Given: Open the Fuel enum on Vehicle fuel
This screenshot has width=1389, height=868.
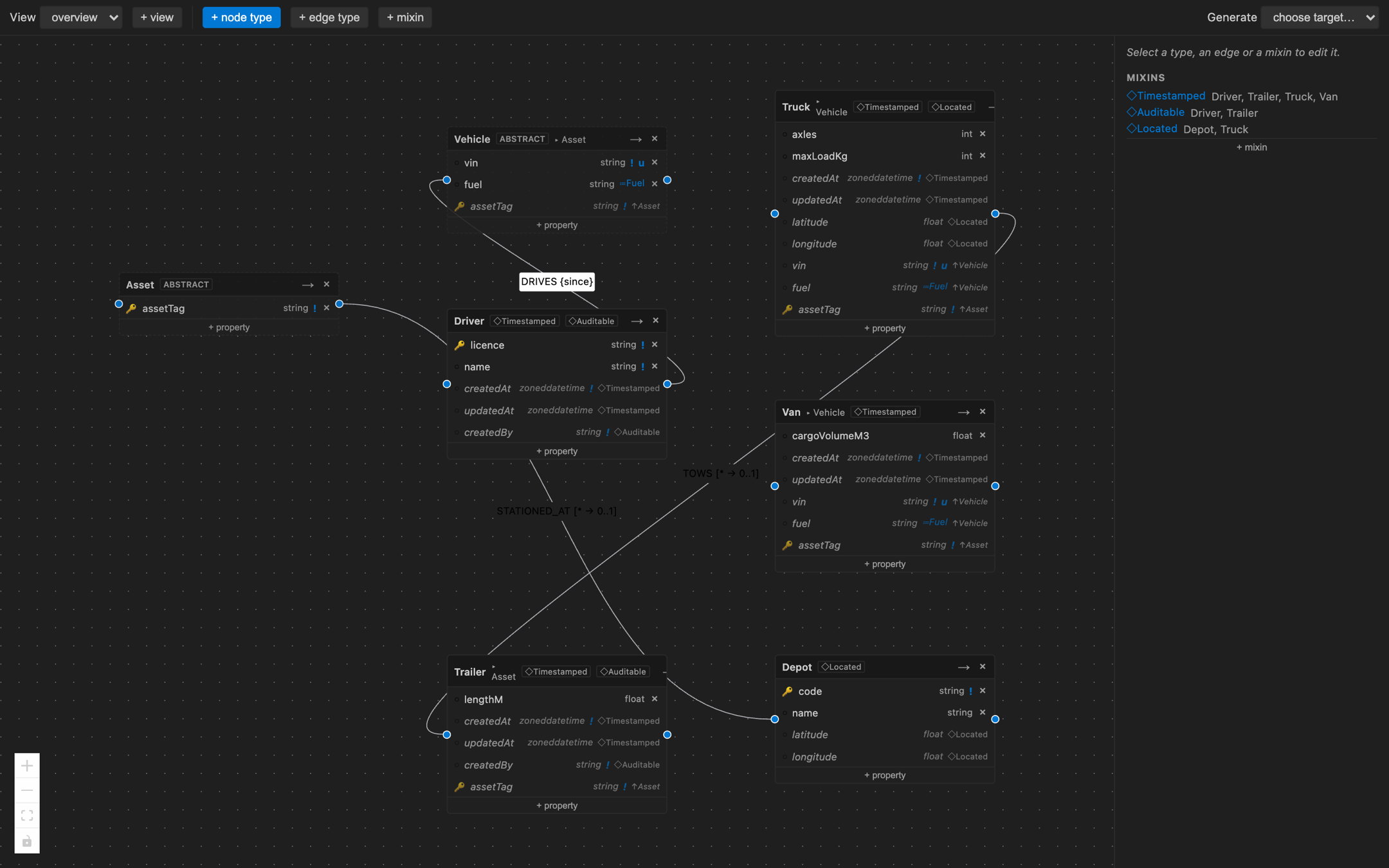Looking at the screenshot, I should [x=633, y=184].
